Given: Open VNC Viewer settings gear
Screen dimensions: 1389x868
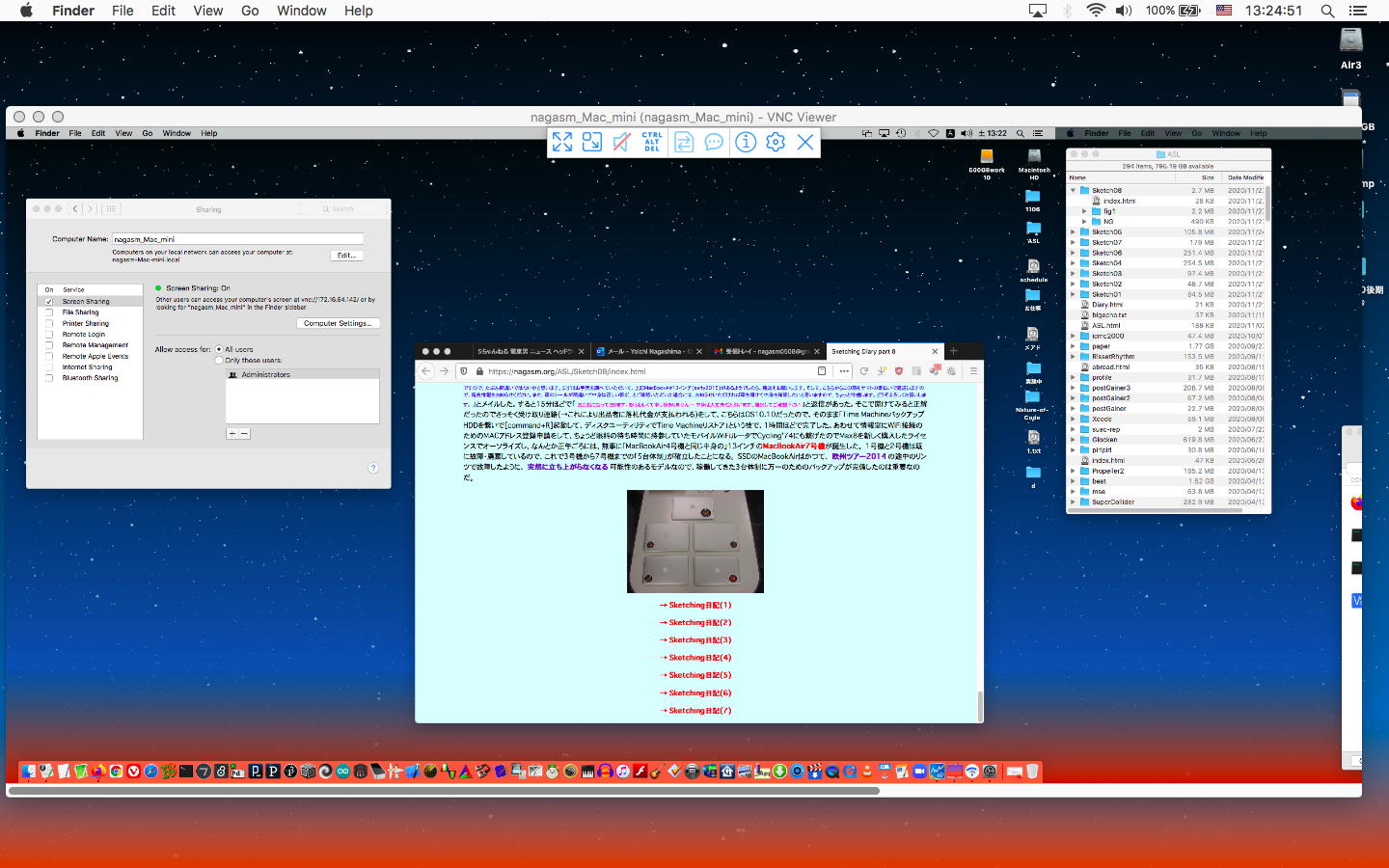Looking at the screenshot, I should click(x=776, y=143).
